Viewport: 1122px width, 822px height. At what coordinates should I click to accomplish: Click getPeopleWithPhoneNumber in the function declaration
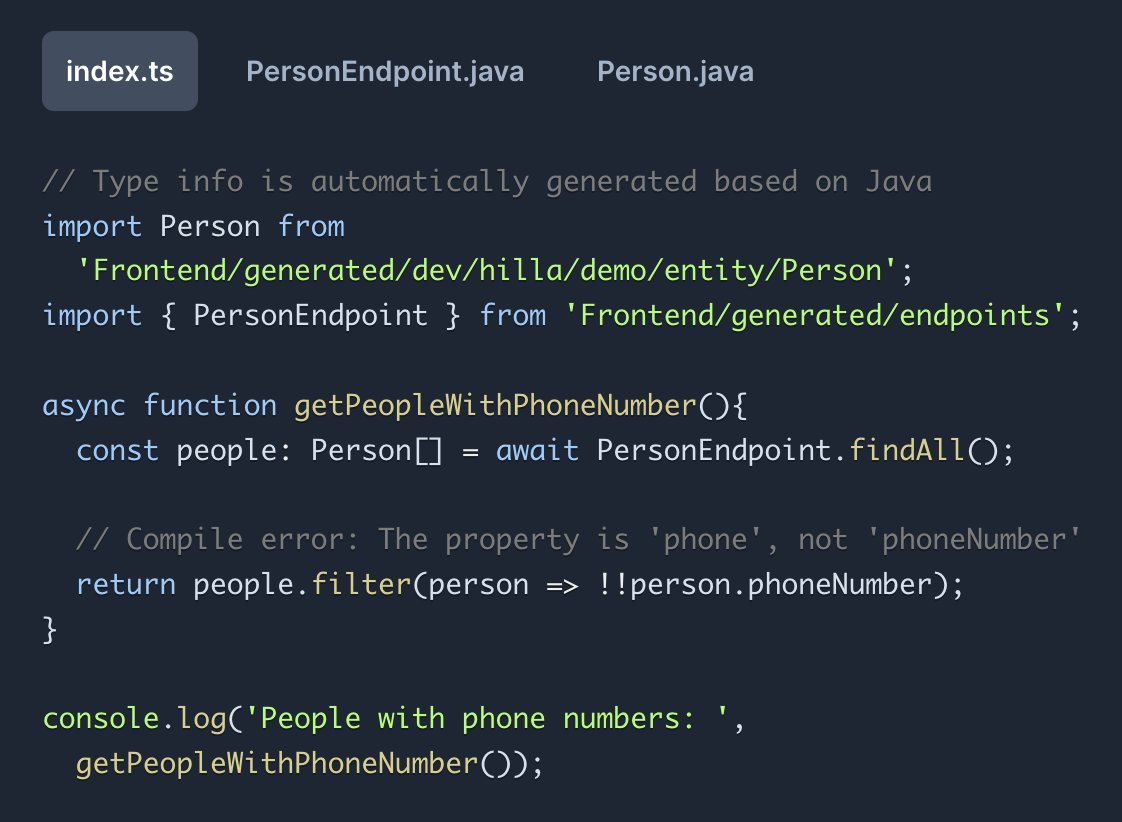(495, 405)
